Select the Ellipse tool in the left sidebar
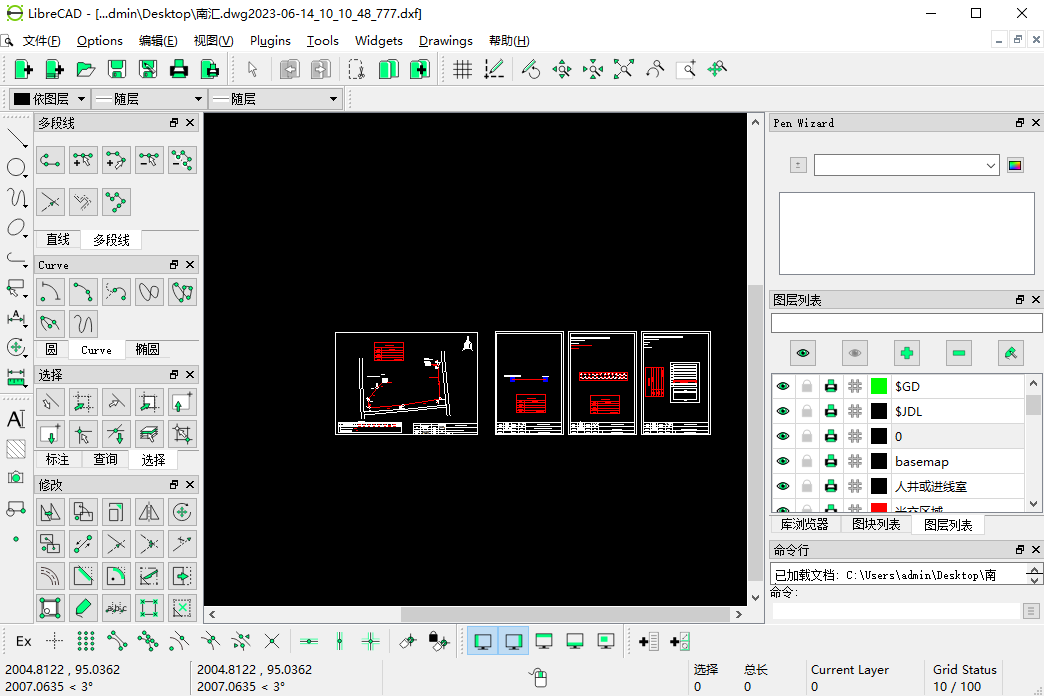This screenshot has height=696, width=1044. [x=15, y=228]
